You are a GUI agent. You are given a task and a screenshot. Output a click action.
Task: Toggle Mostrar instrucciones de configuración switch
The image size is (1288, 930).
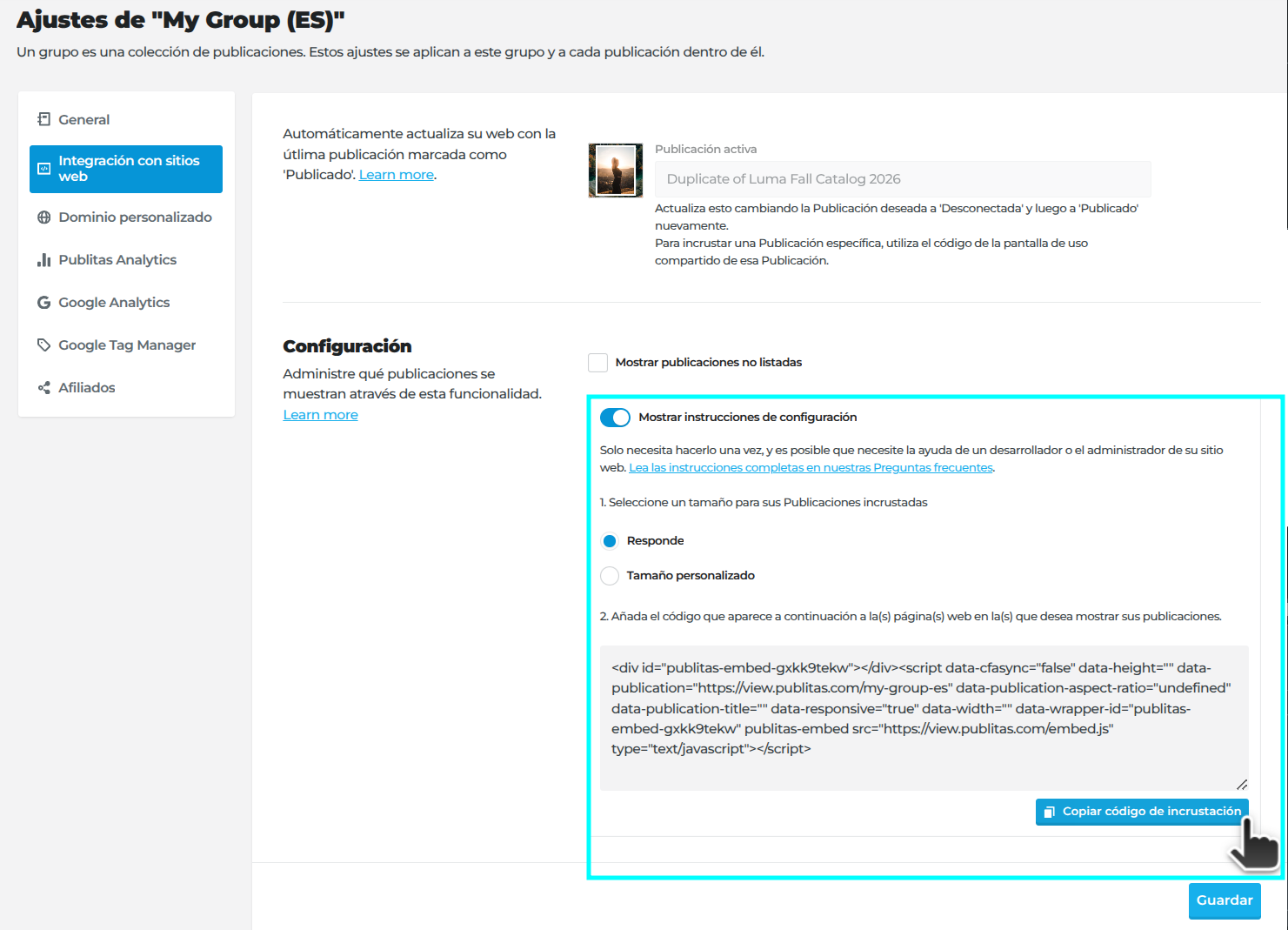[x=615, y=418]
